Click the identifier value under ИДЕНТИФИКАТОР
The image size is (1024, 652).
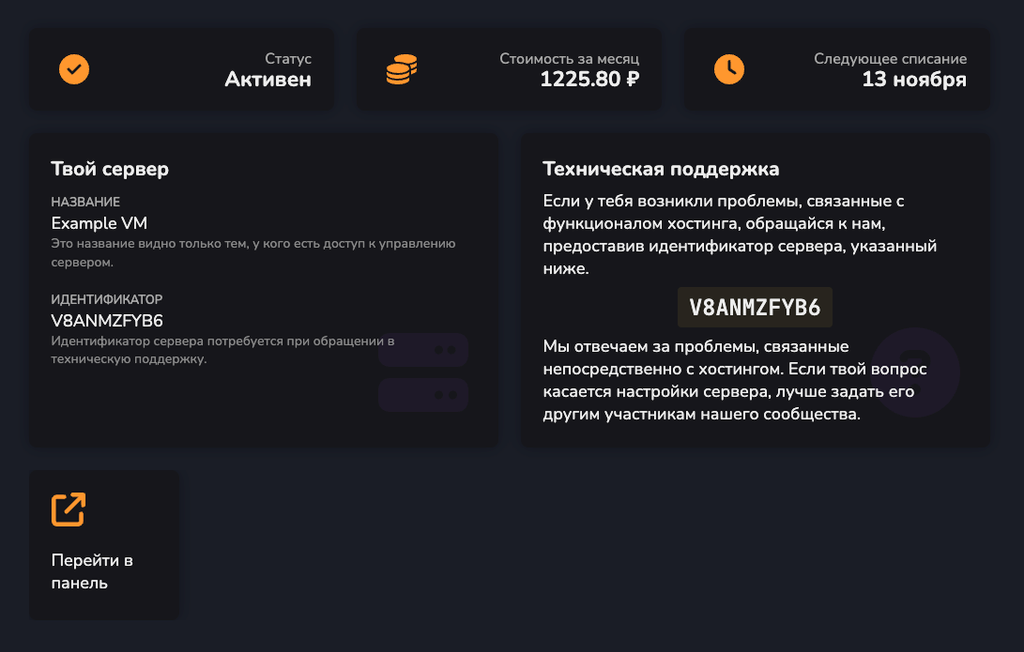107,321
